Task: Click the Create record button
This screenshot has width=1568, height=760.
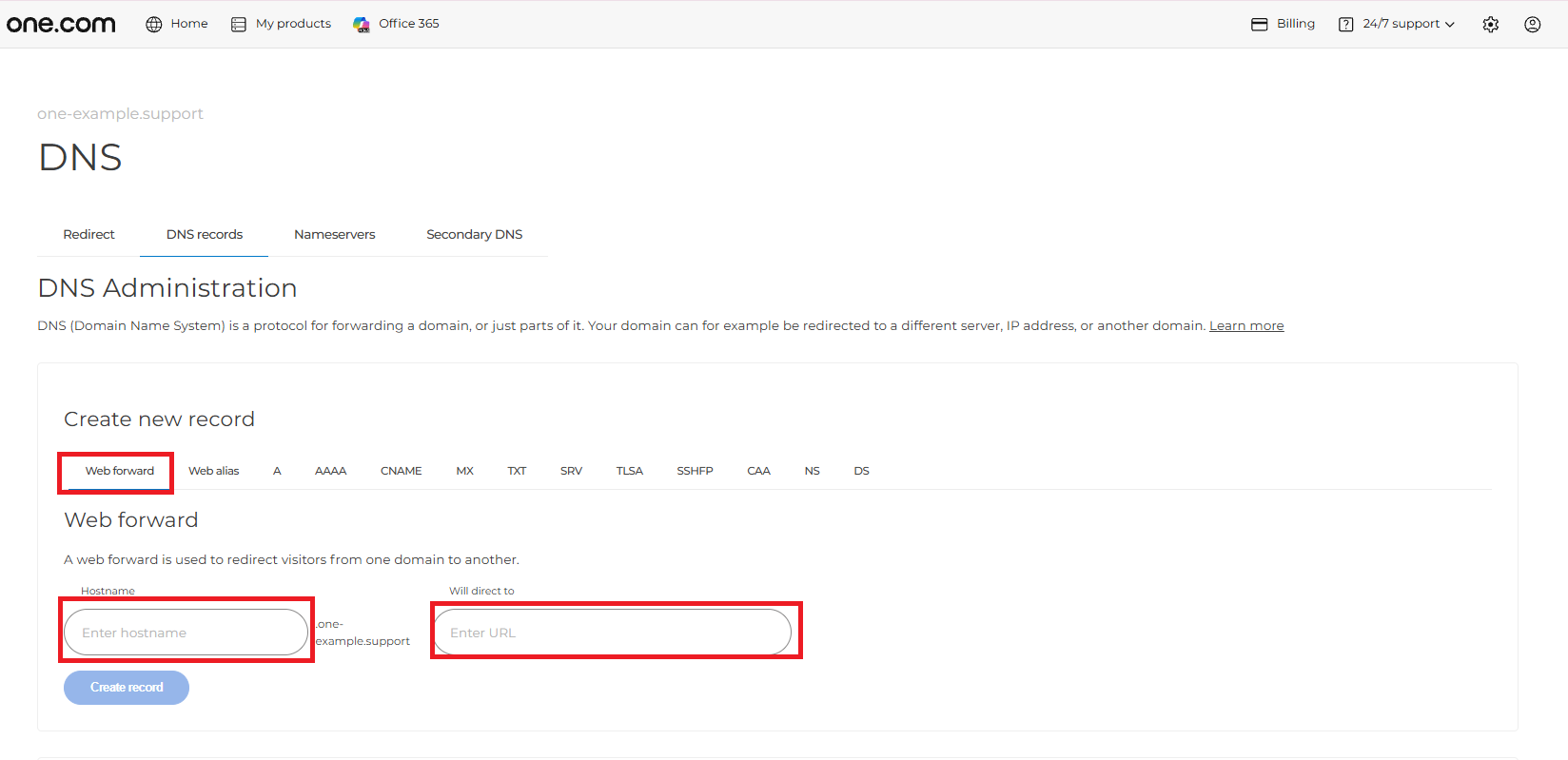Action: pyautogui.click(x=127, y=688)
